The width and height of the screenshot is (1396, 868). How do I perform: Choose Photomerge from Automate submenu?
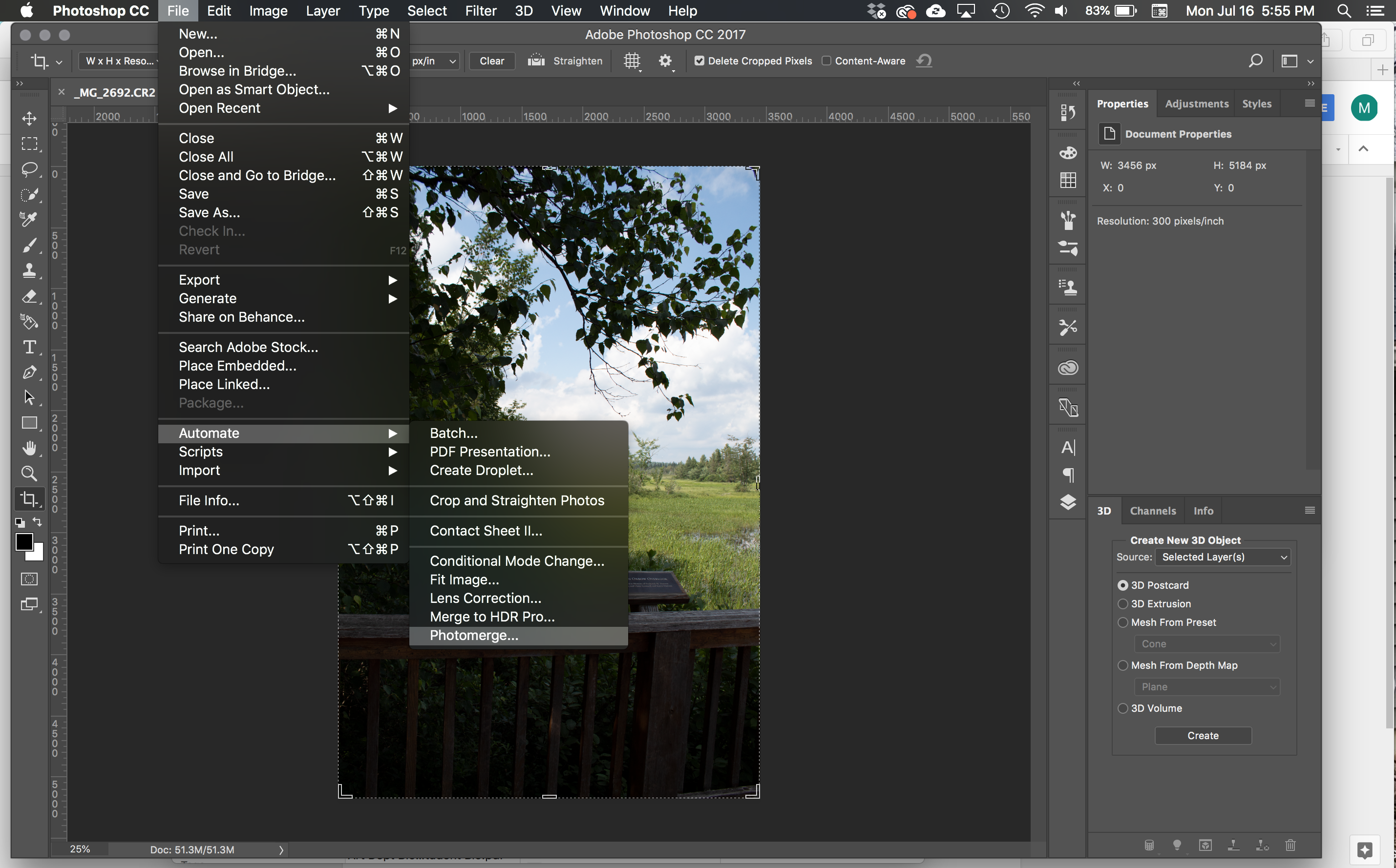pos(474,636)
